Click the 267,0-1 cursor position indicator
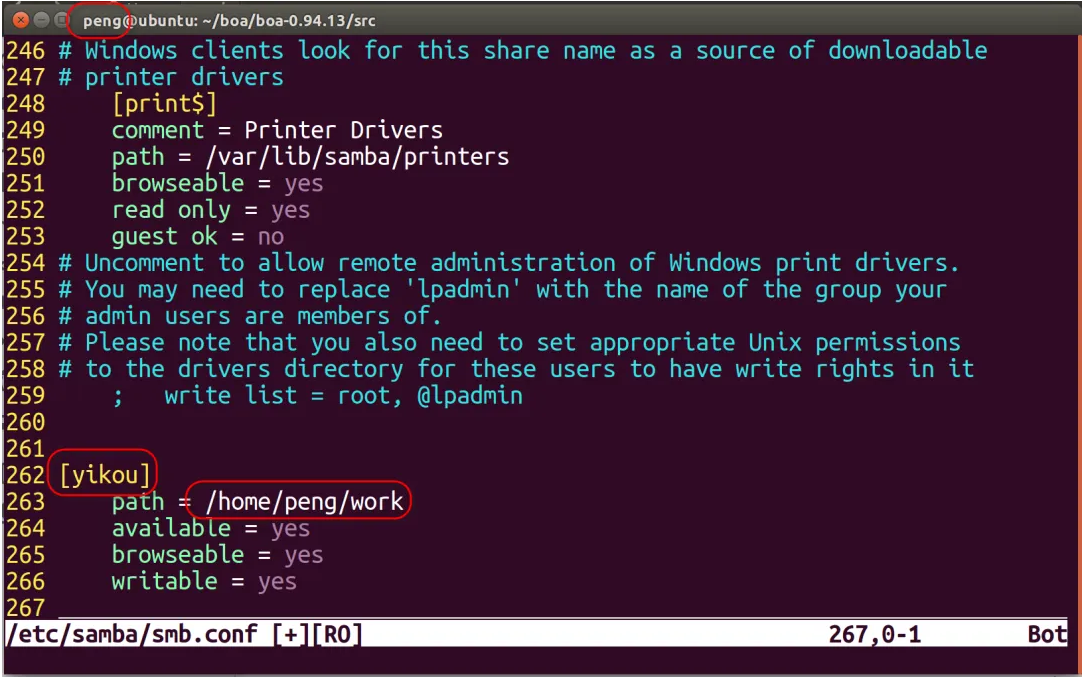 (875, 634)
